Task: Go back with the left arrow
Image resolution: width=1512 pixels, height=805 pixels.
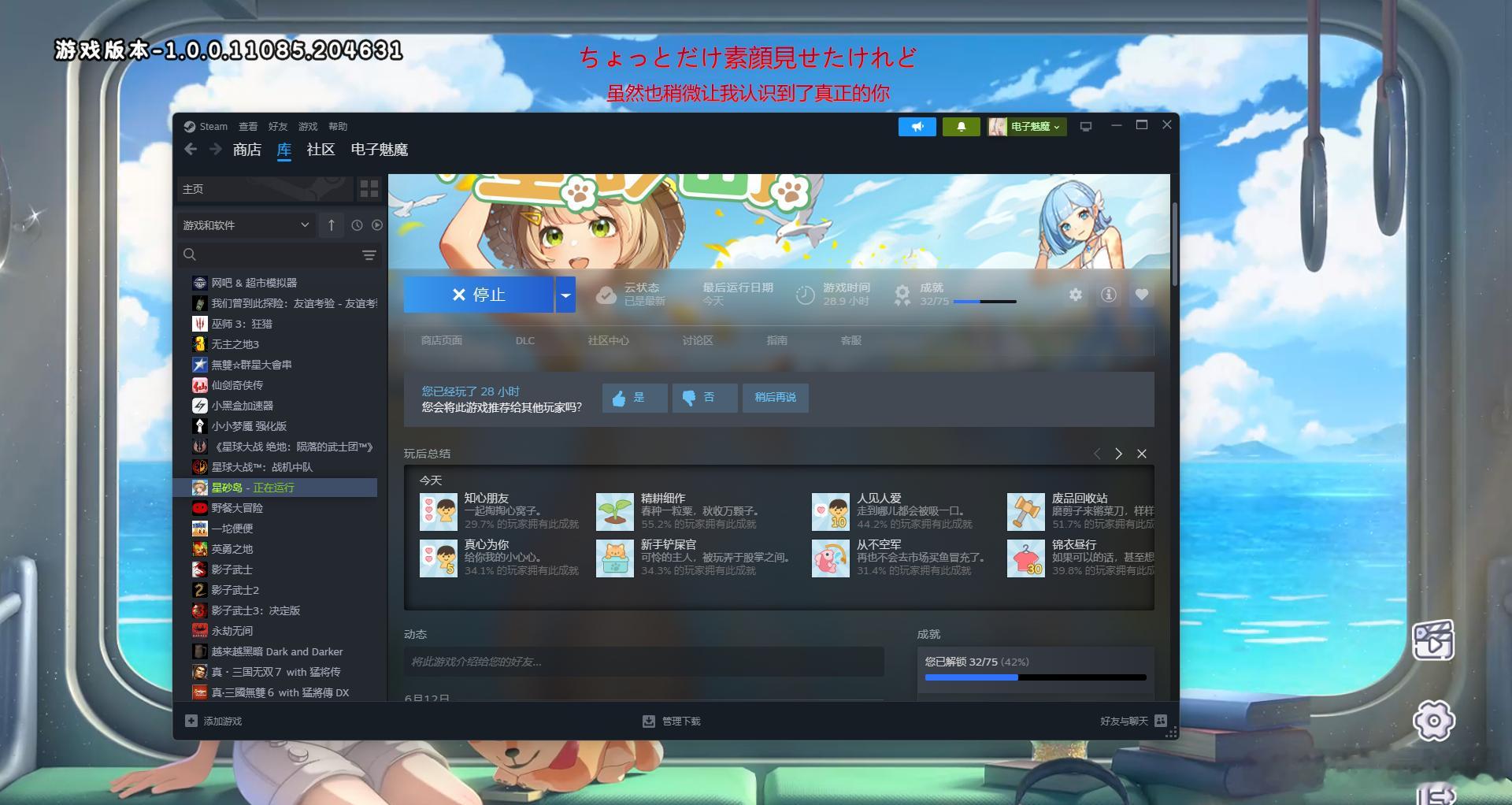Action: pyautogui.click(x=191, y=149)
